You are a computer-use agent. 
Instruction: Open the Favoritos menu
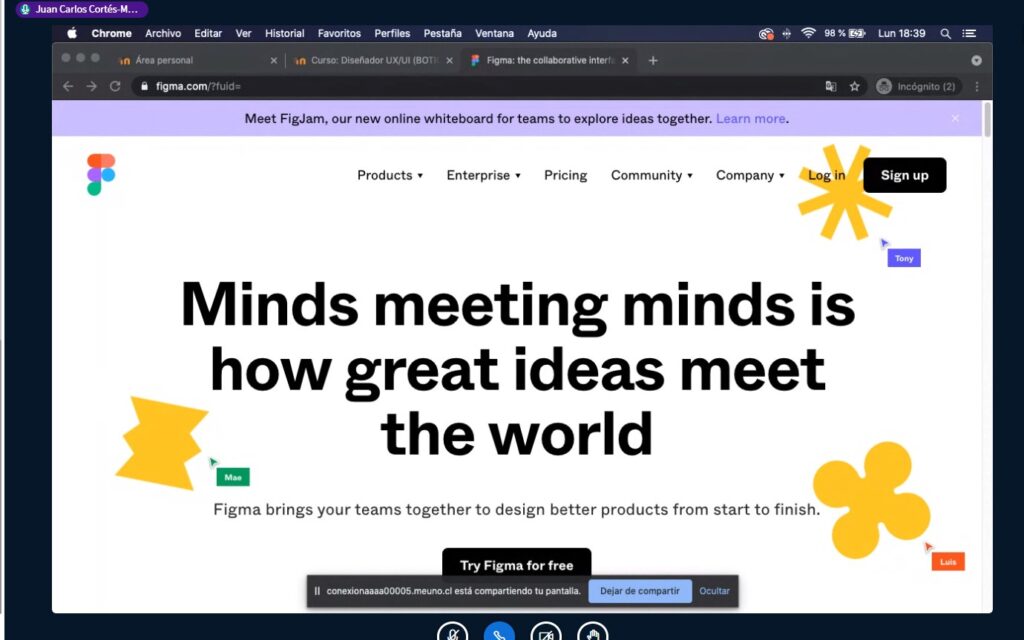pos(339,33)
